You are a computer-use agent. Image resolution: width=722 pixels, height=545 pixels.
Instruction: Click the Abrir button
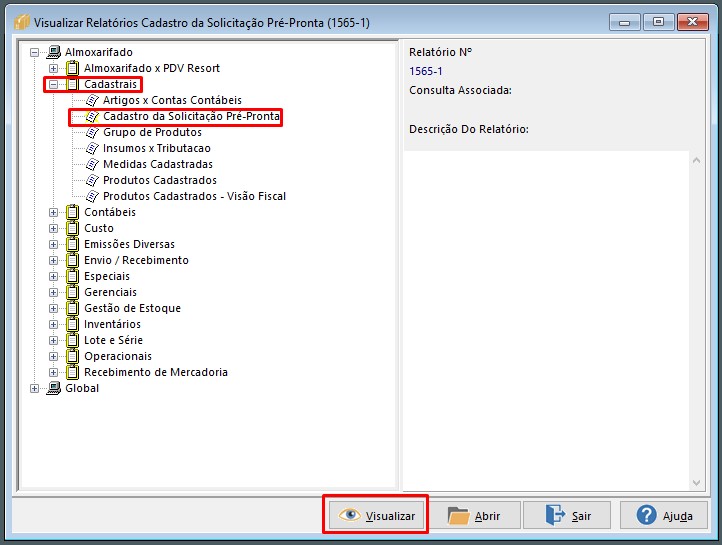tap(475, 516)
